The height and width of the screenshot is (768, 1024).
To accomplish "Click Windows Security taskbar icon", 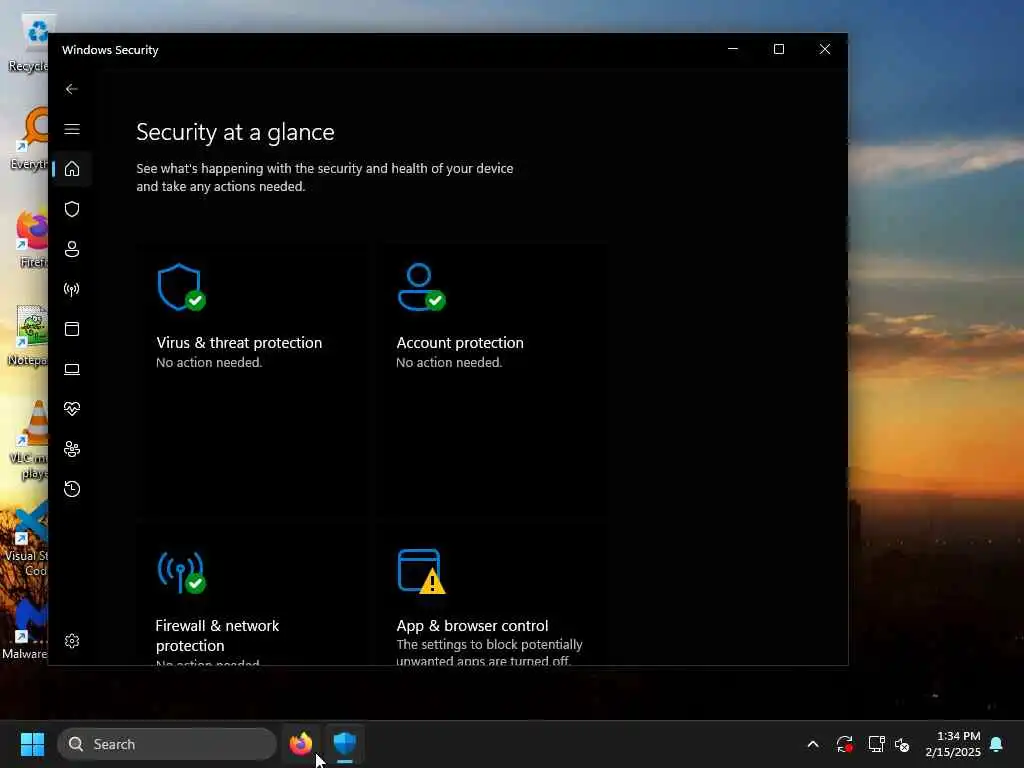I will click(345, 744).
